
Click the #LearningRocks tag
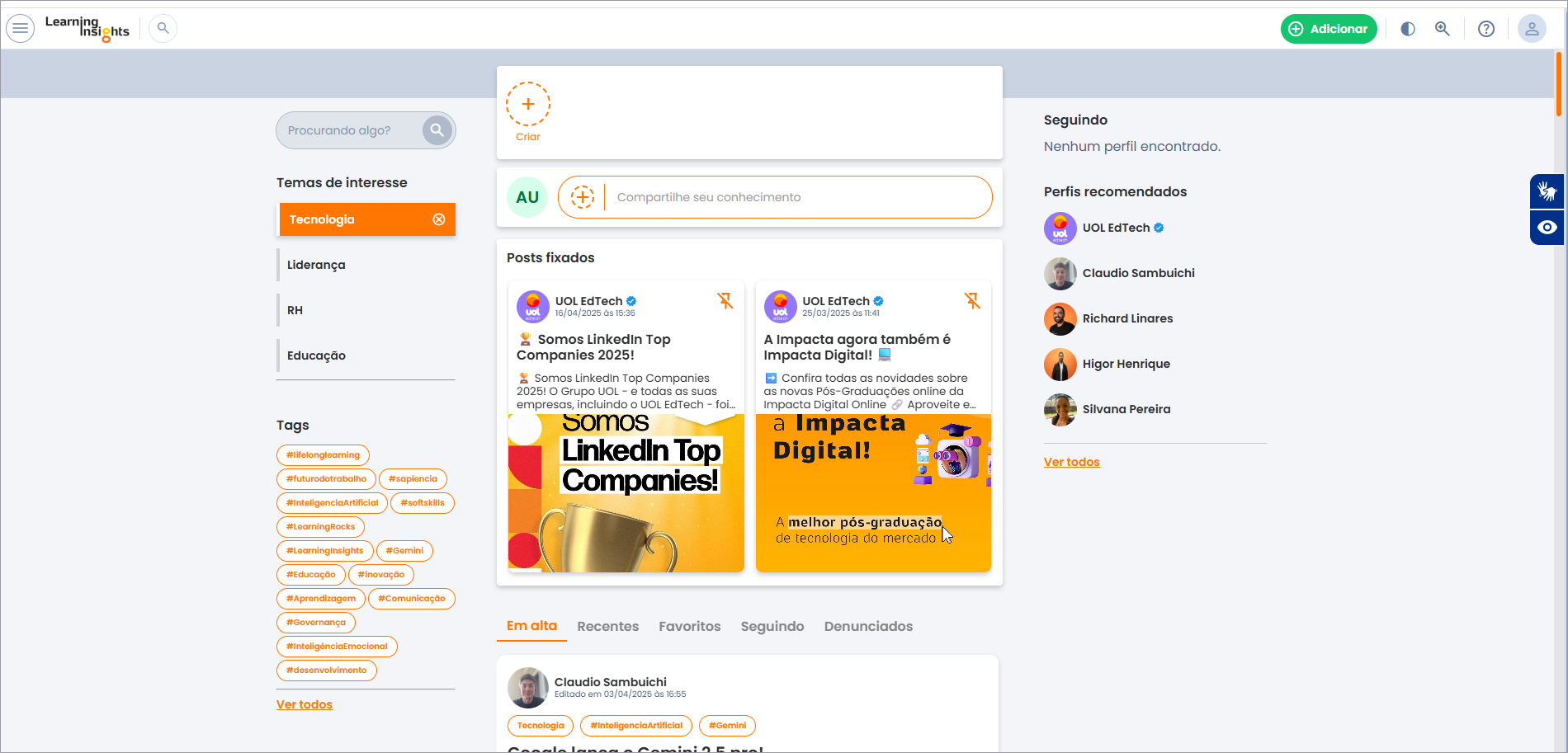(x=320, y=527)
